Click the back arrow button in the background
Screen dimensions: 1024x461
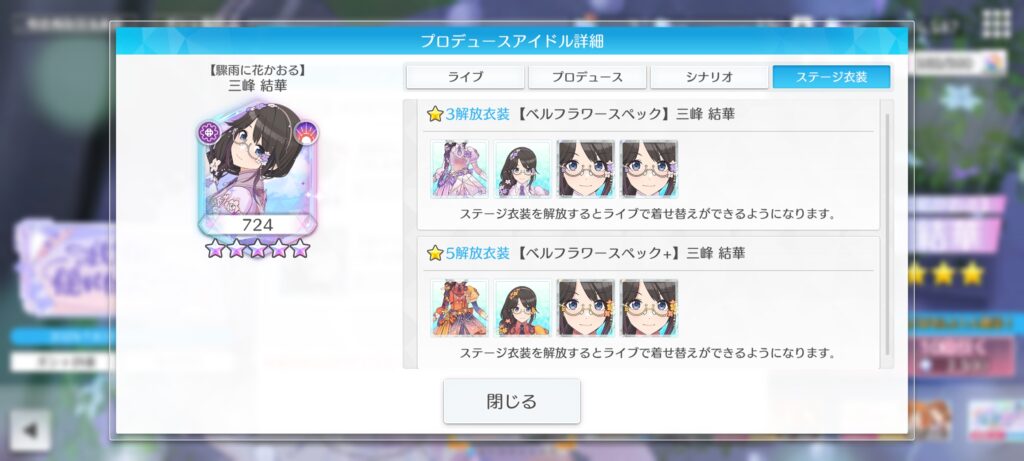click(30, 430)
